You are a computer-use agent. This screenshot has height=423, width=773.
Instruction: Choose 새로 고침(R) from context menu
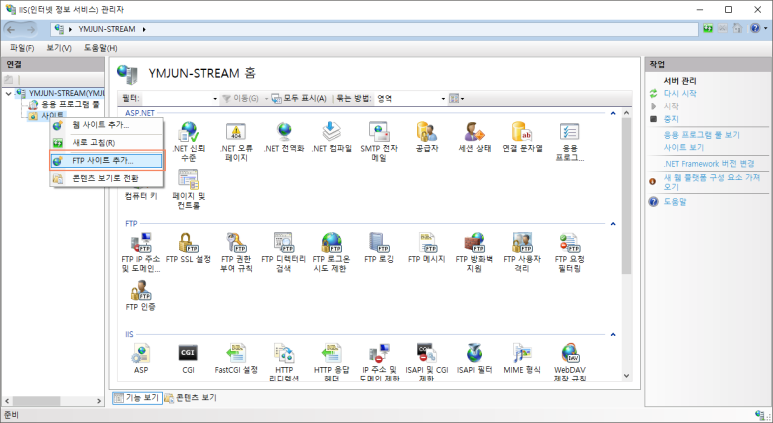click(106, 143)
